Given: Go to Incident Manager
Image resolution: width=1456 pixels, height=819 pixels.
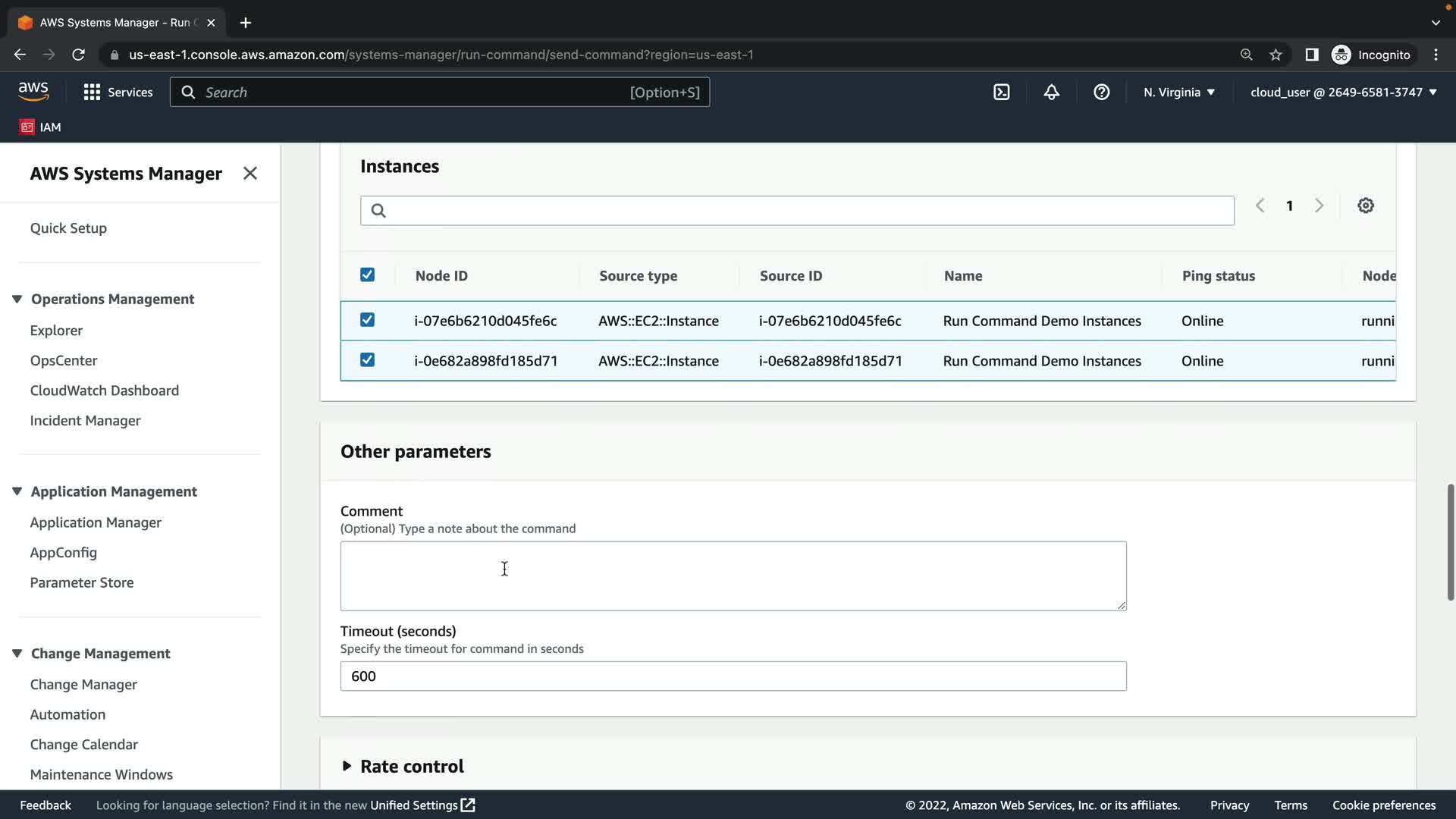Looking at the screenshot, I should 85,420.
